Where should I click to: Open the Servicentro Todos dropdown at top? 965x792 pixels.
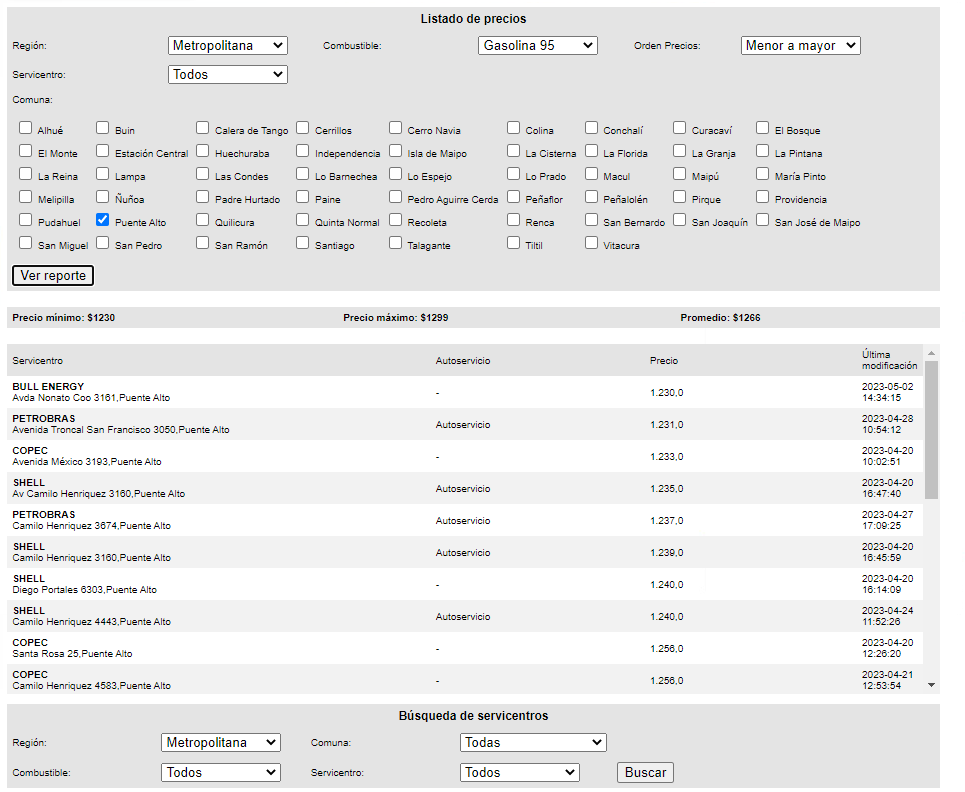click(x=228, y=74)
